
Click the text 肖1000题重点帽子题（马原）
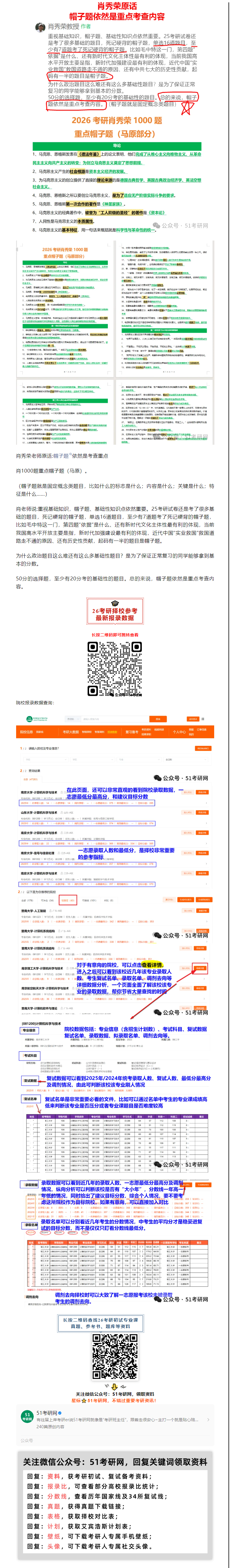point(52,471)
